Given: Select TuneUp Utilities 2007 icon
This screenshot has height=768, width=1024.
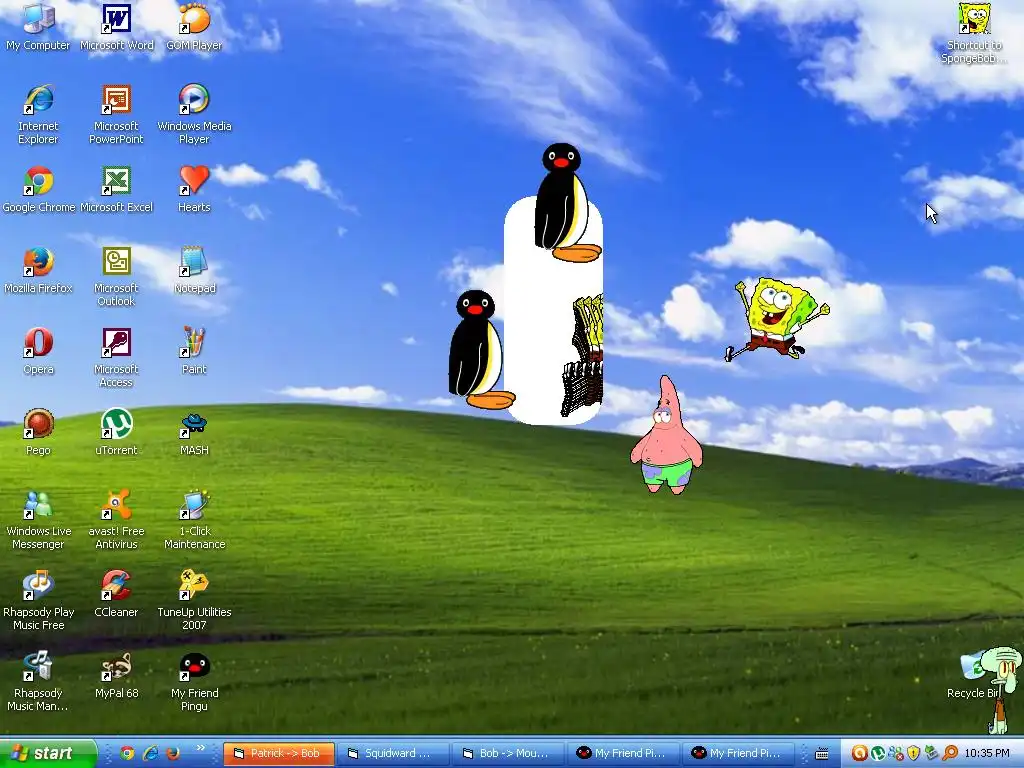Looking at the screenshot, I should point(194,600).
